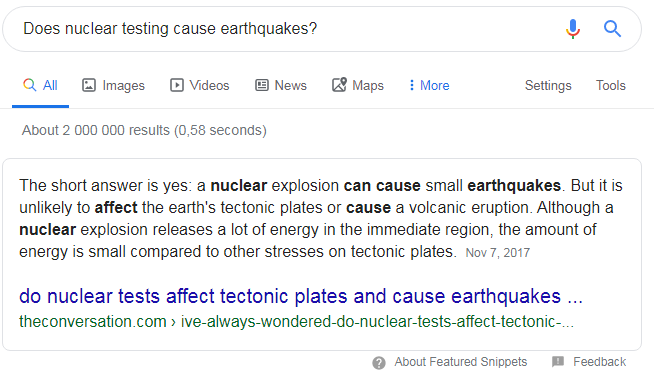Viewport: 654px width, 372px height.
Task: Click the Feedback flag icon
Action: [558, 361]
